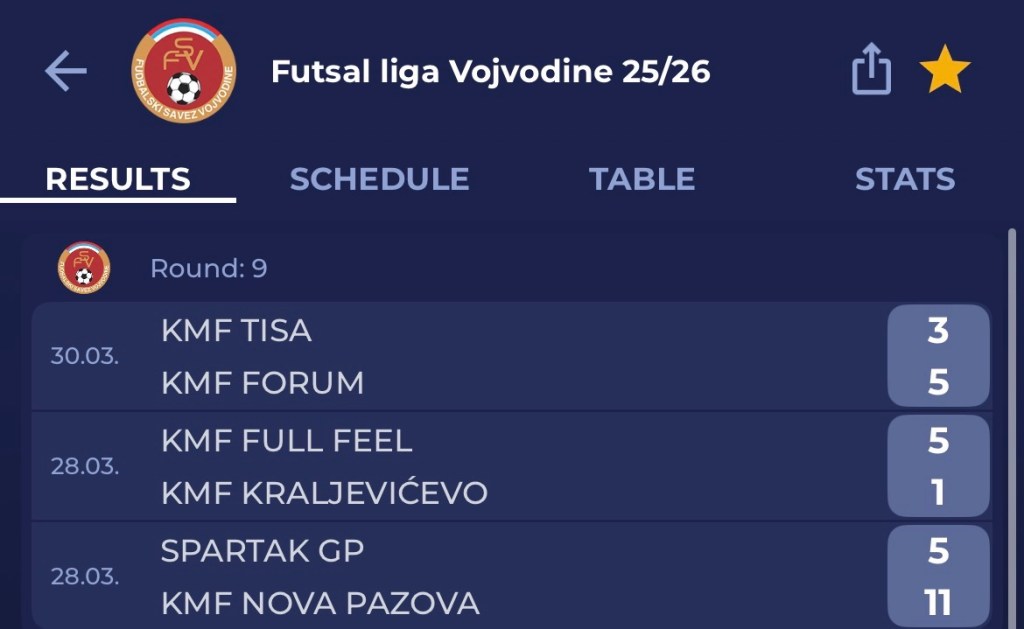Open the KMF FULL FEEL team name

[286, 441]
